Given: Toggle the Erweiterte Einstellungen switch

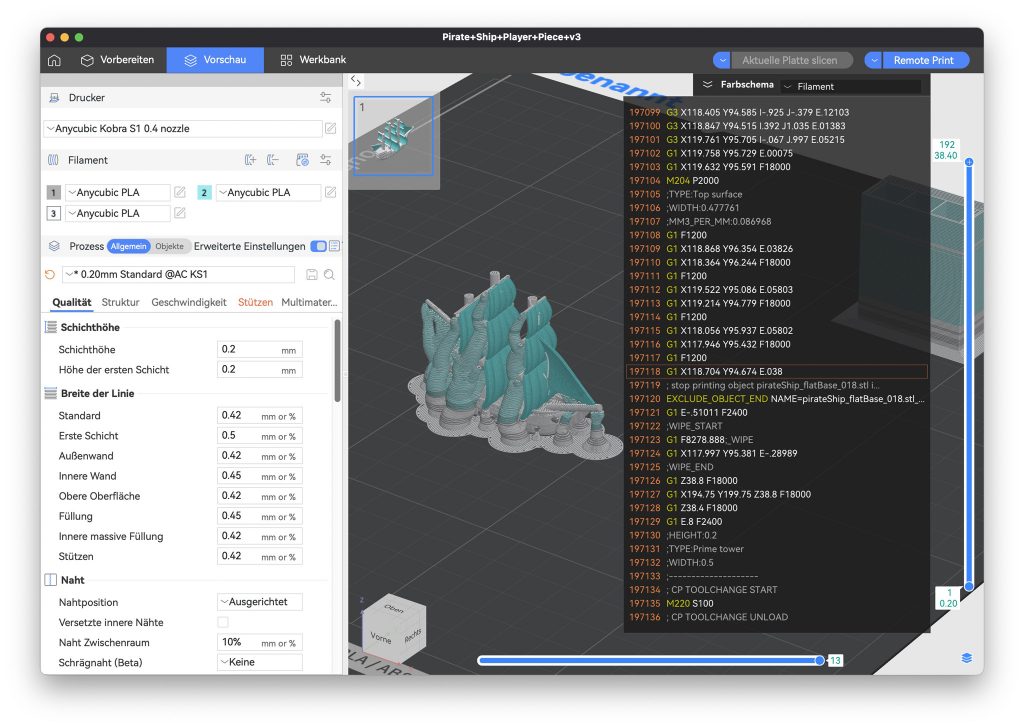Looking at the screenshot, I should coord(318,246).
